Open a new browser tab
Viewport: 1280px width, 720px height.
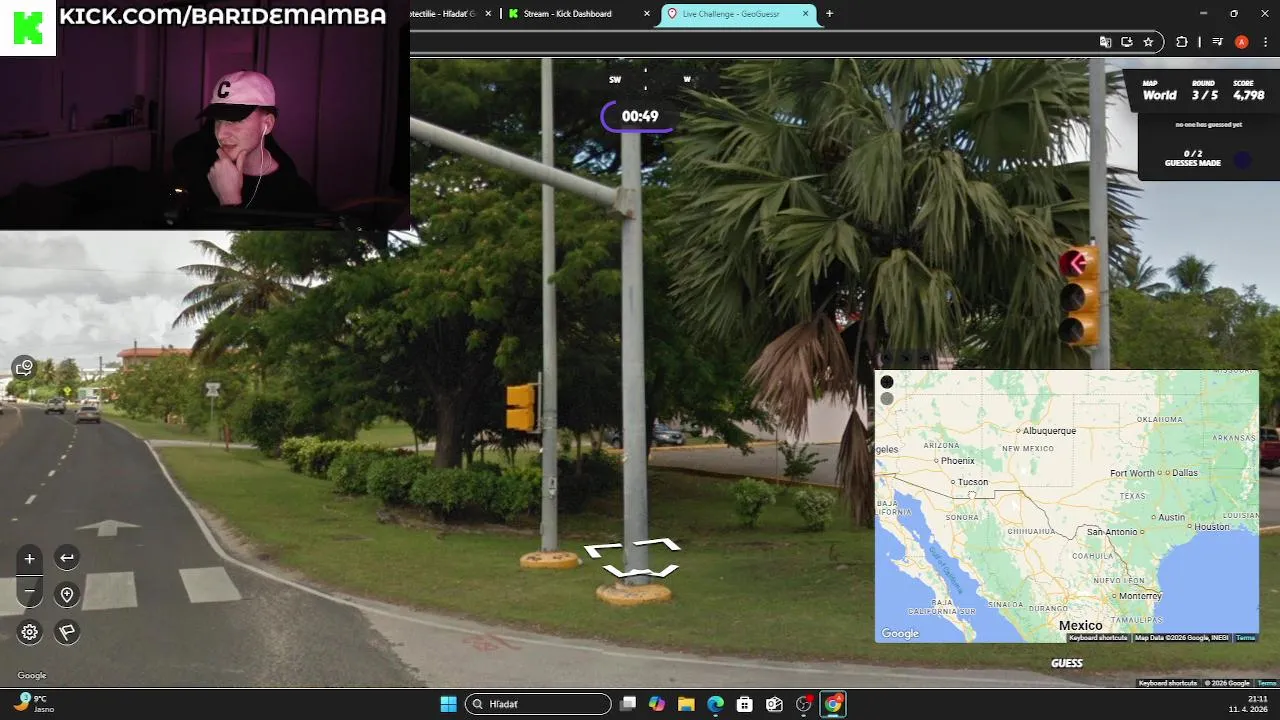[829, 14]
